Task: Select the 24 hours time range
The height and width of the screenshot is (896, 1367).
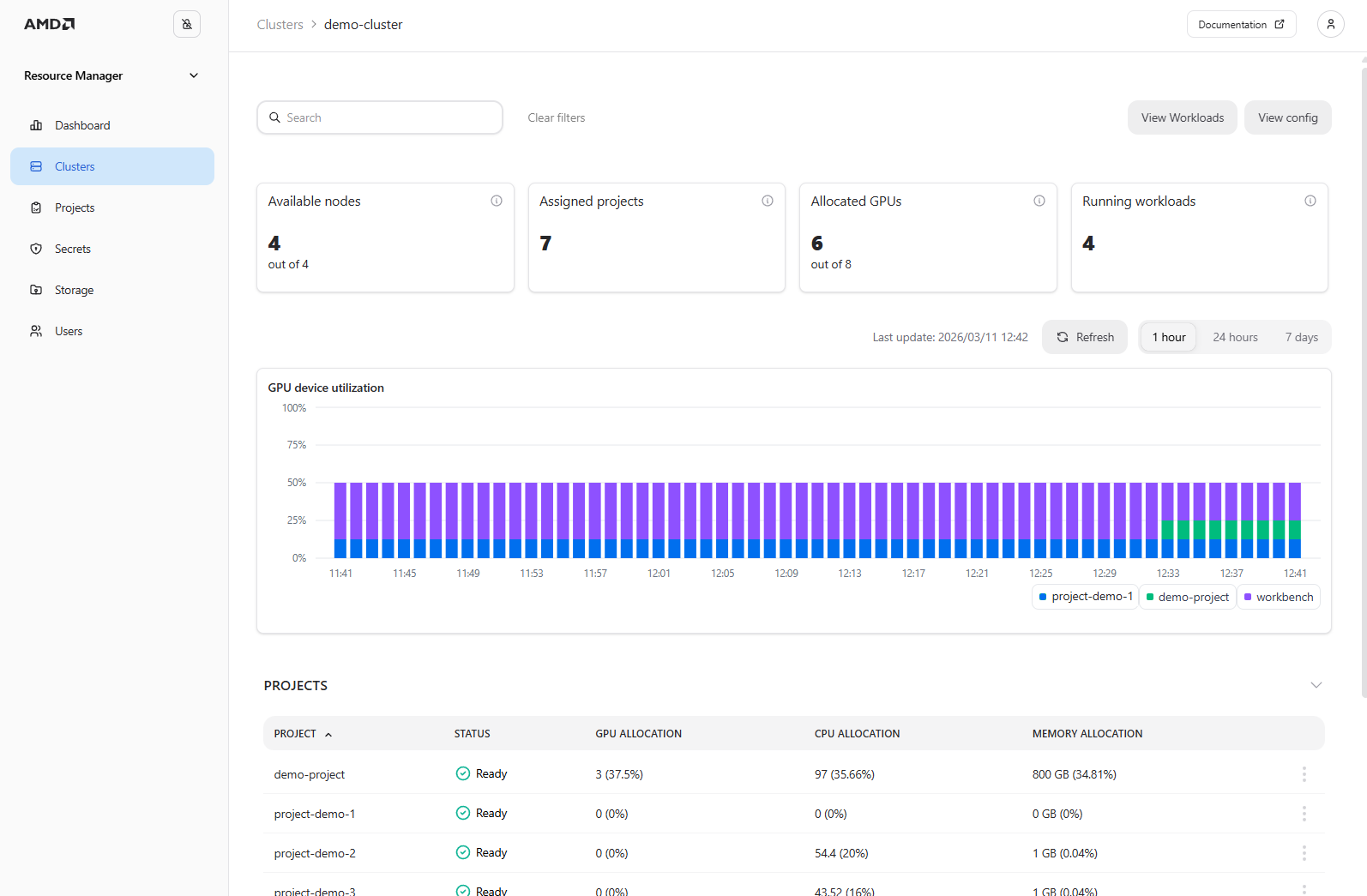Action: pos(1235,337)
